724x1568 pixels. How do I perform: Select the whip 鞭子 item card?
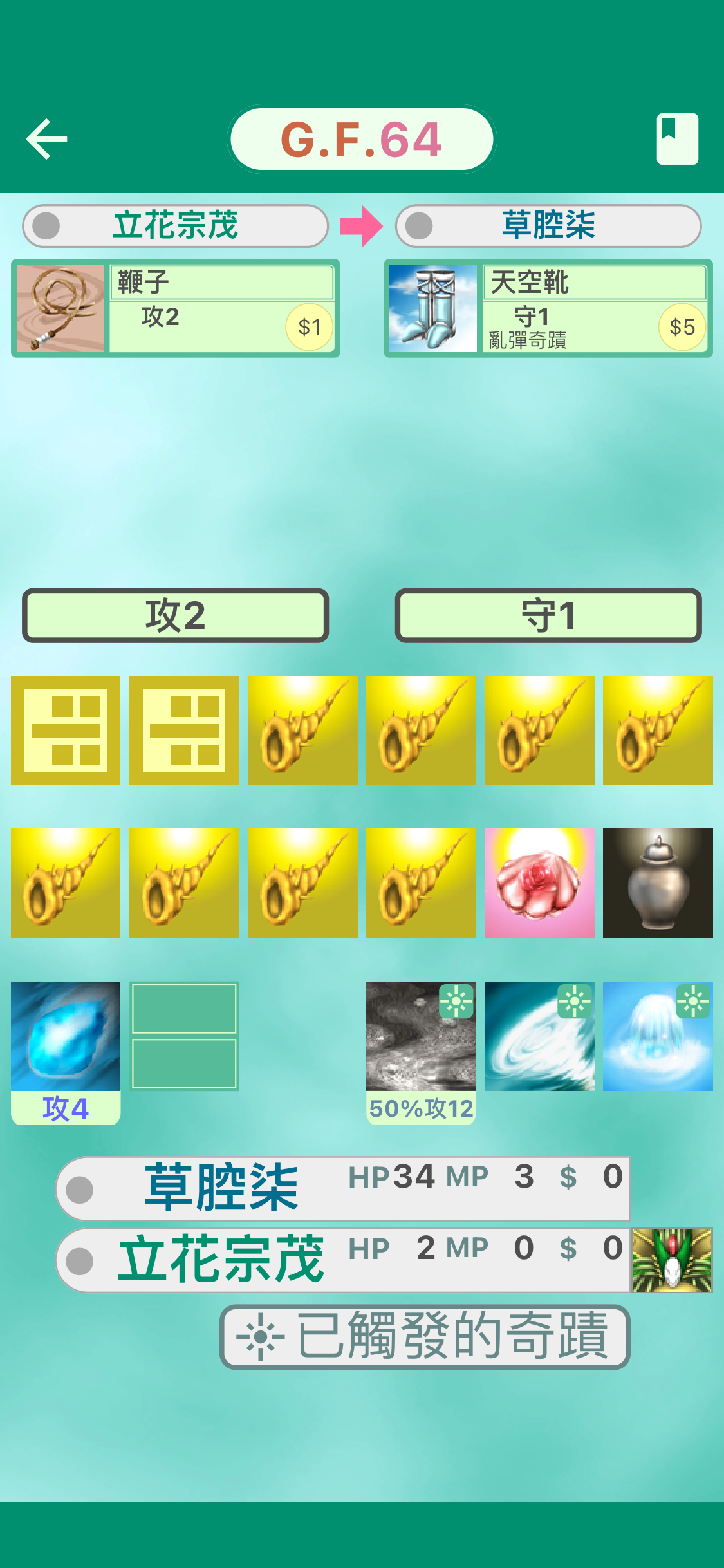pos(175,308)
